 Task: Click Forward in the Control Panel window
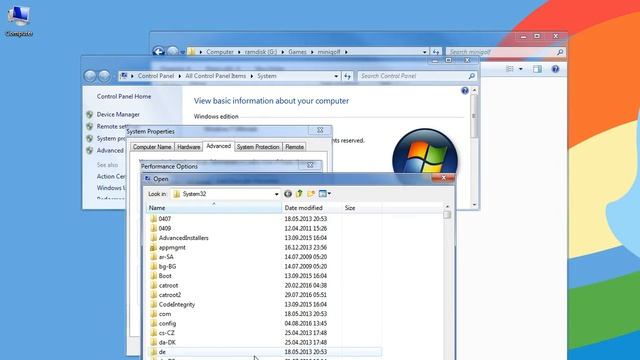pyautogui.click(x=104, y=76)
